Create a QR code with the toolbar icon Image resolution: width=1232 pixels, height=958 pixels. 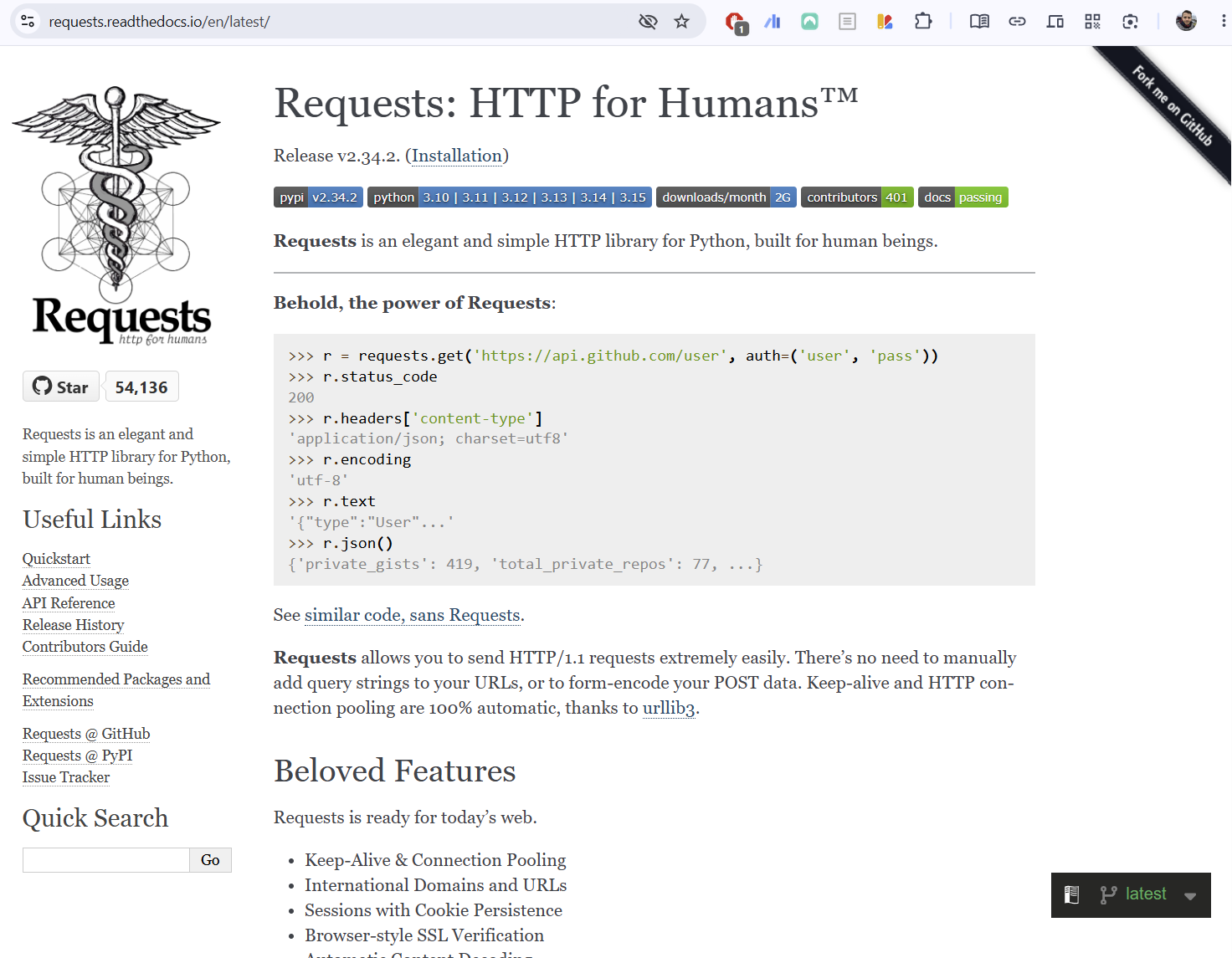pyautogui.click(x=1092, y=21)
